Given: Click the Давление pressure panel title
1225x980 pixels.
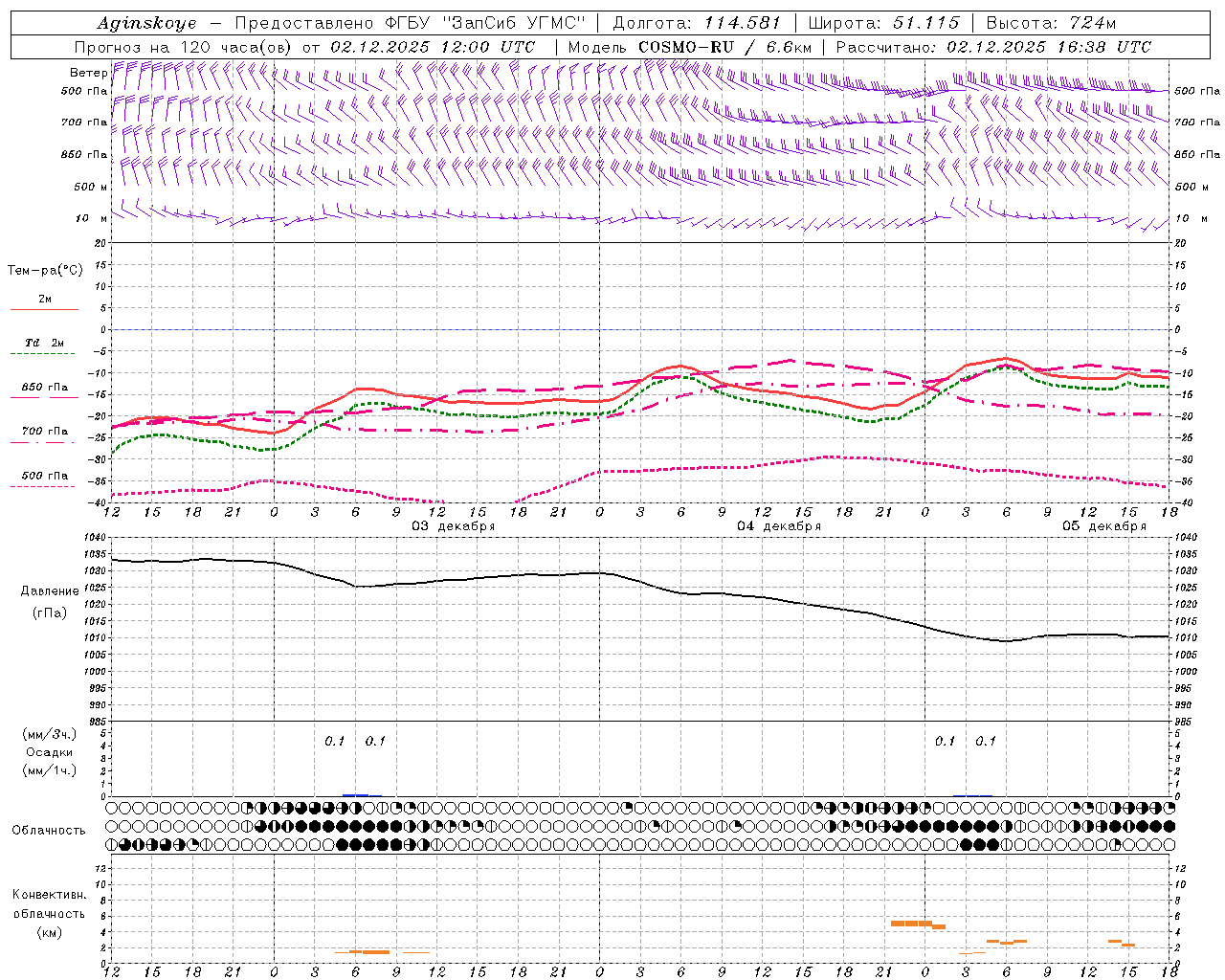Looking at the screenshot, I should pos(48,591).
